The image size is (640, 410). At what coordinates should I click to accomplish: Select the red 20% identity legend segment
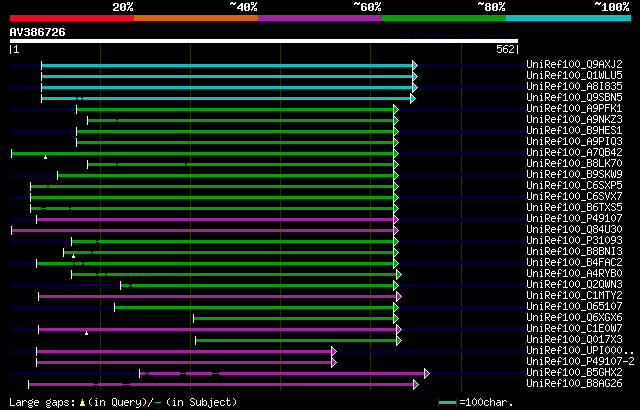(x=72, y=18)
